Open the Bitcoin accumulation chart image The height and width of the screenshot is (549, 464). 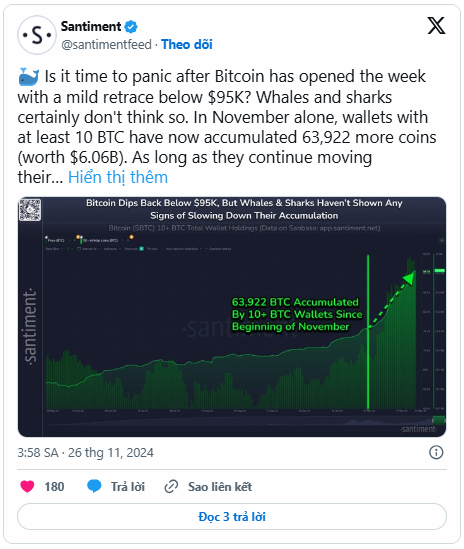[232, 317]
